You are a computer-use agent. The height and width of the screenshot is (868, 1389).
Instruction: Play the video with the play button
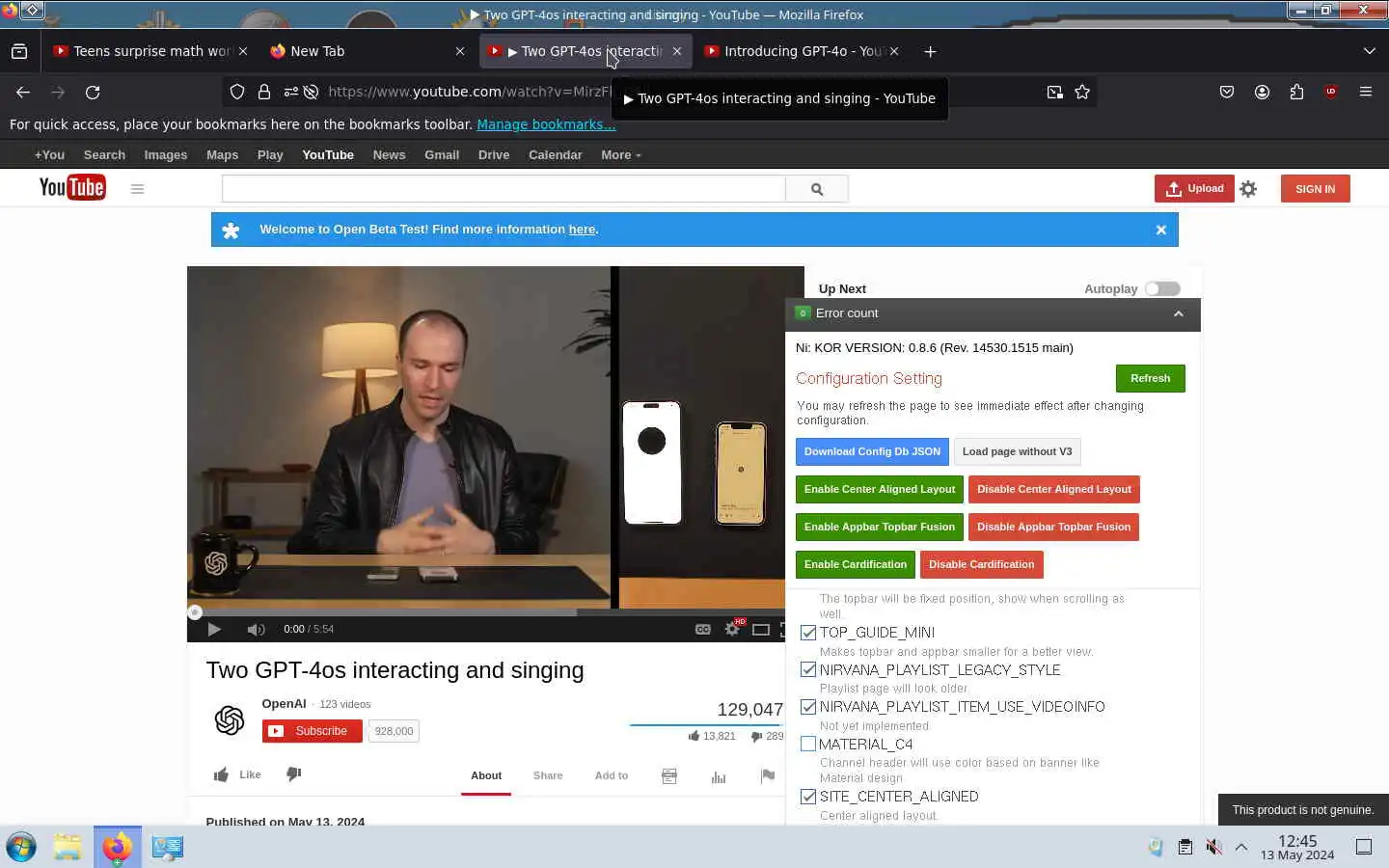click(x=214, y=629)
